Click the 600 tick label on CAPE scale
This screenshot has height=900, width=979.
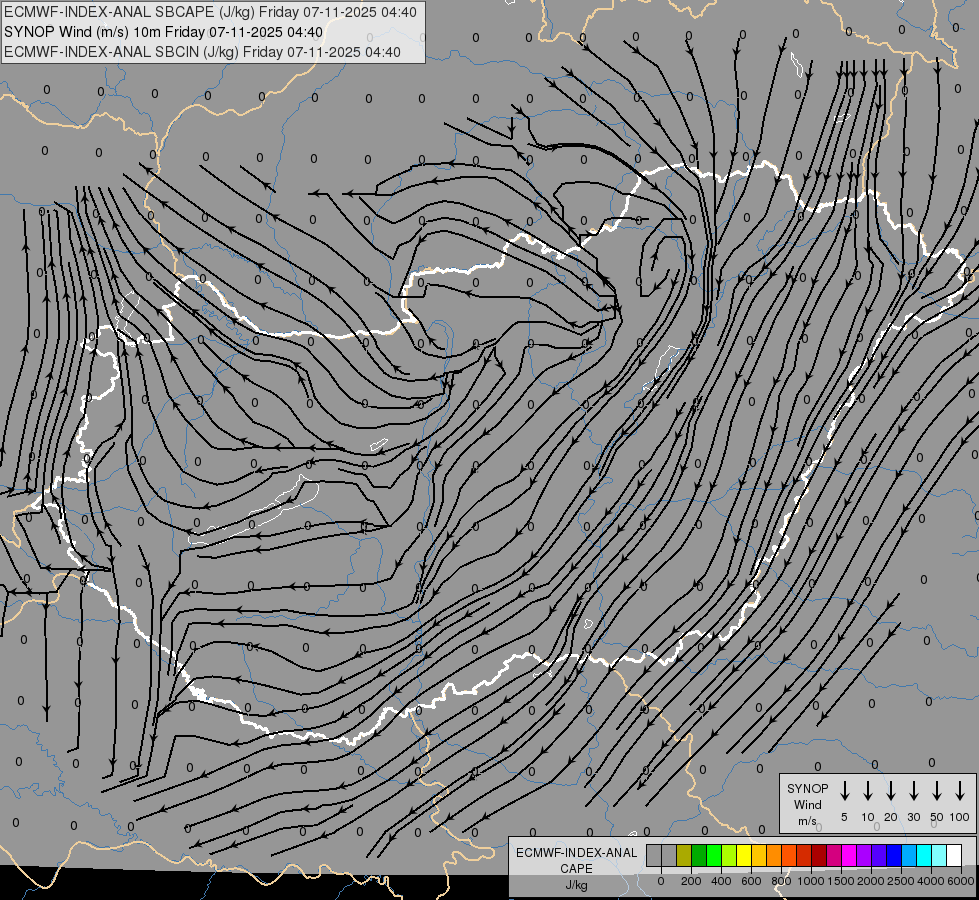pos(751,881)
